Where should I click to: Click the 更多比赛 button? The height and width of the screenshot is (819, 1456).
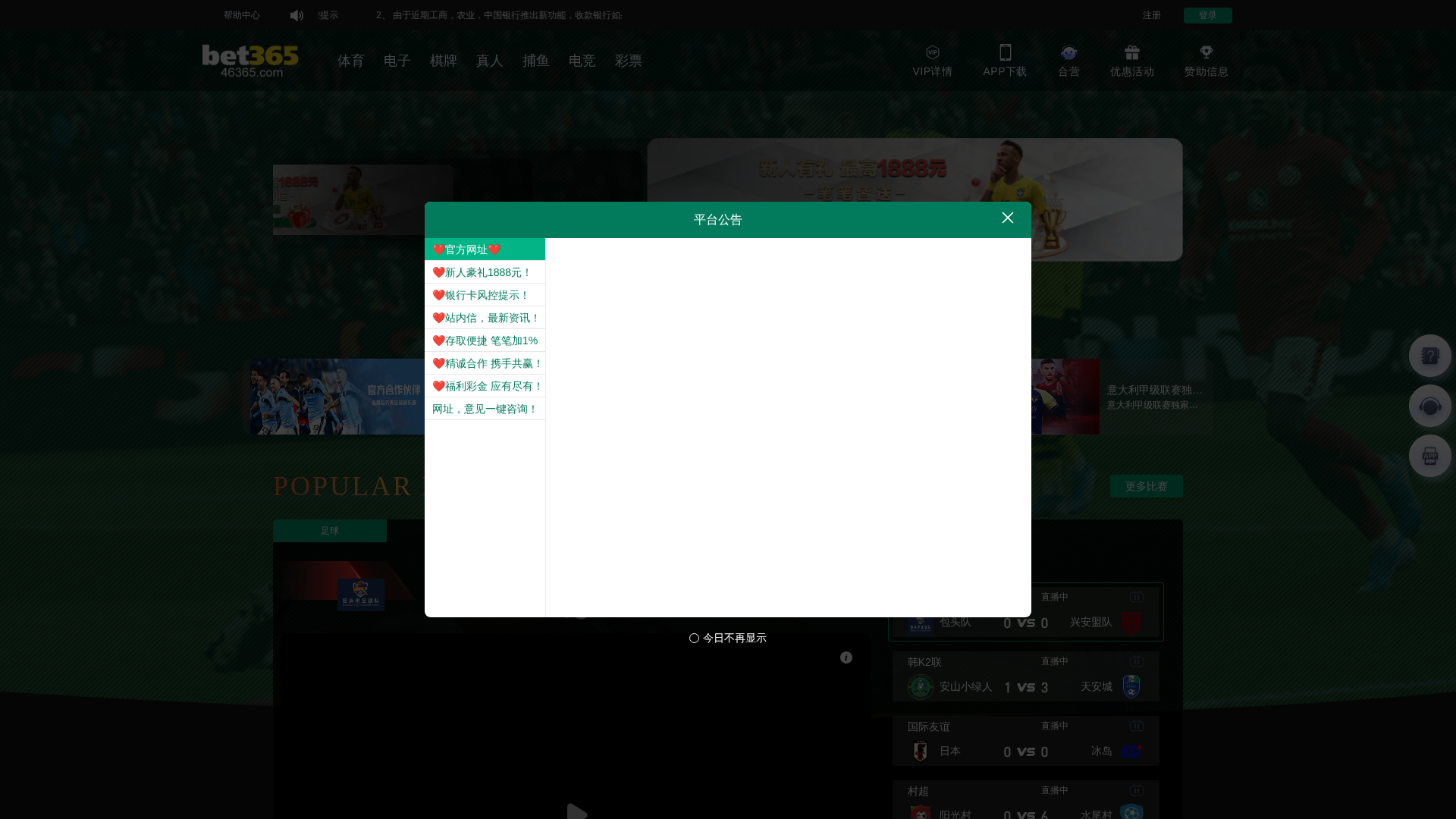point(1146,486)
